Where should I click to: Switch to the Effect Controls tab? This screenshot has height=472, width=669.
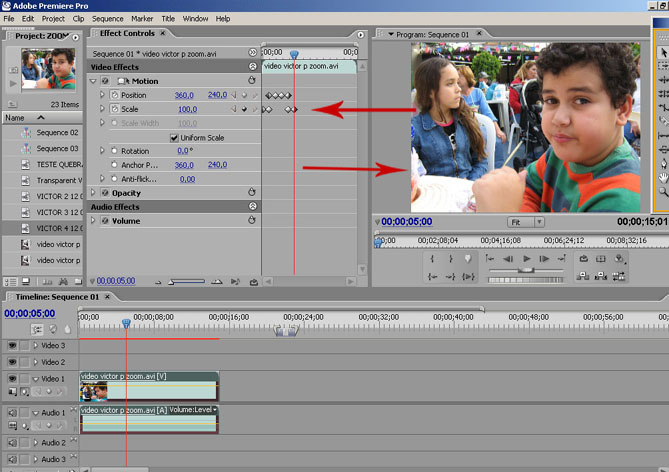(125, 33)
